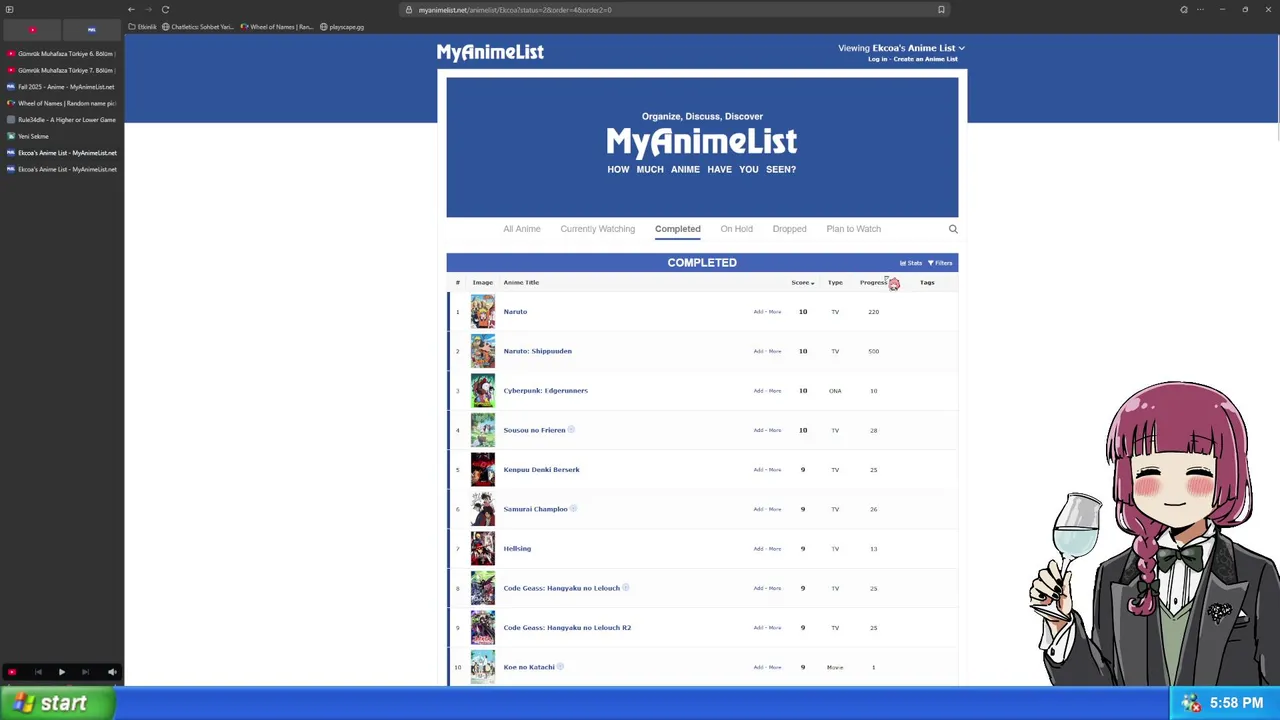This screenshot has width=1280, height=720.
Task: Click the Tags column header
Action: tap(927, 283)
